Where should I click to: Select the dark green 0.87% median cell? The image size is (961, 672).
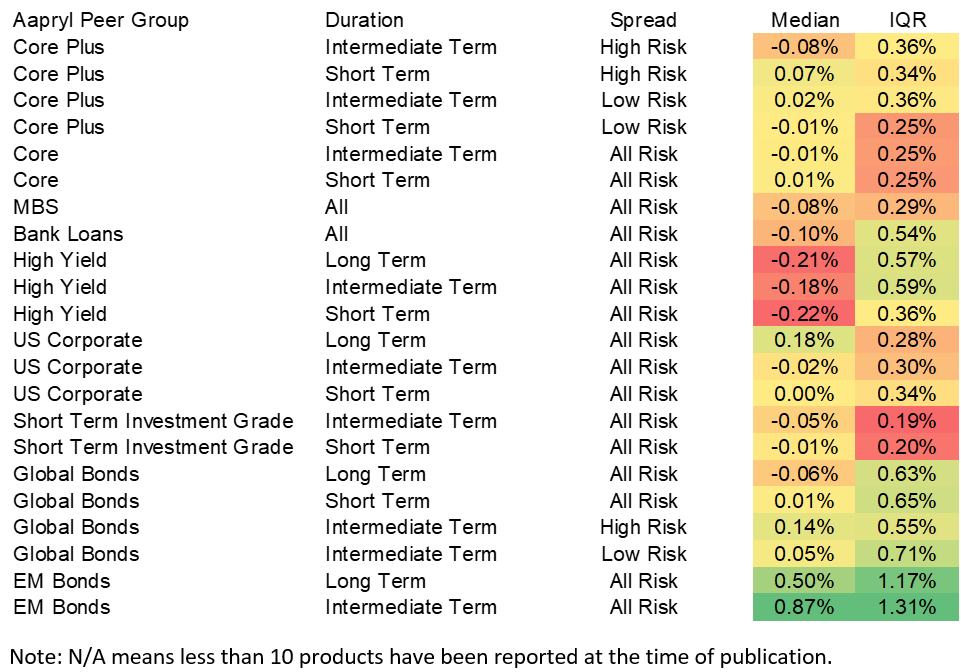point(805,607)
